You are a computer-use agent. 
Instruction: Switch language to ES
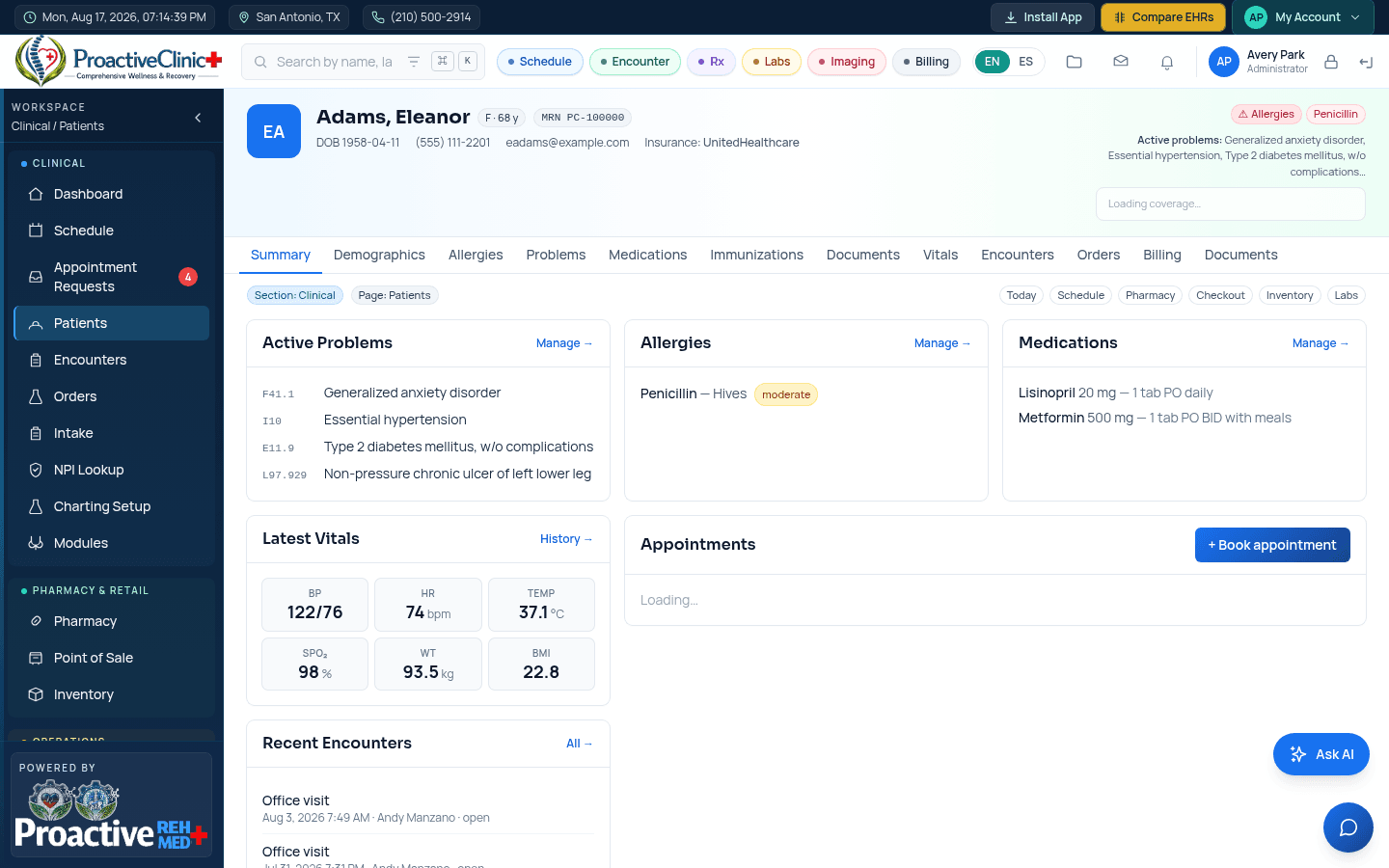[x=1025, y=62]
